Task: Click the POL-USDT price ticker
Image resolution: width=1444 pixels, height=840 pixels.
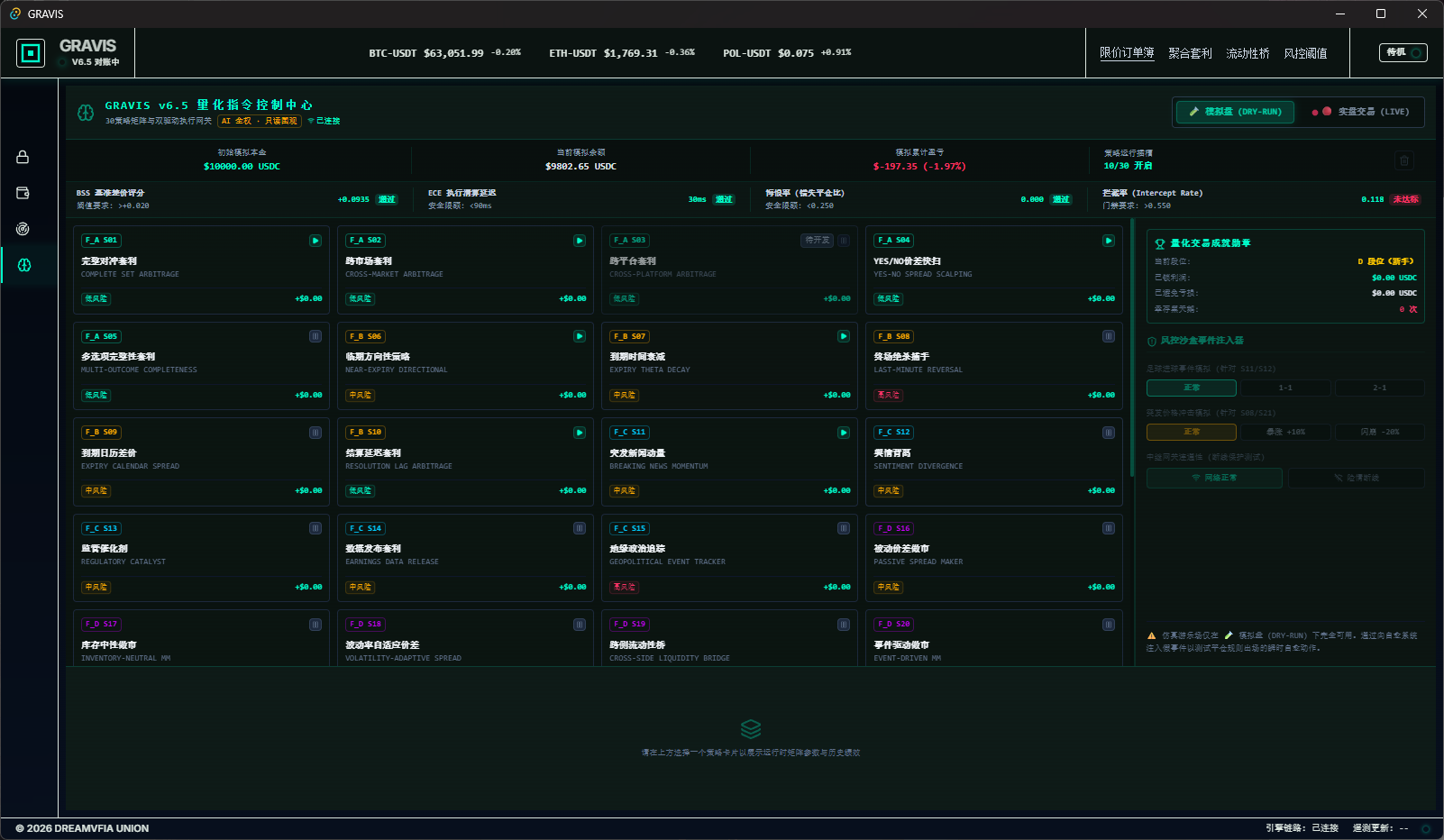Action: pos(787,53)
